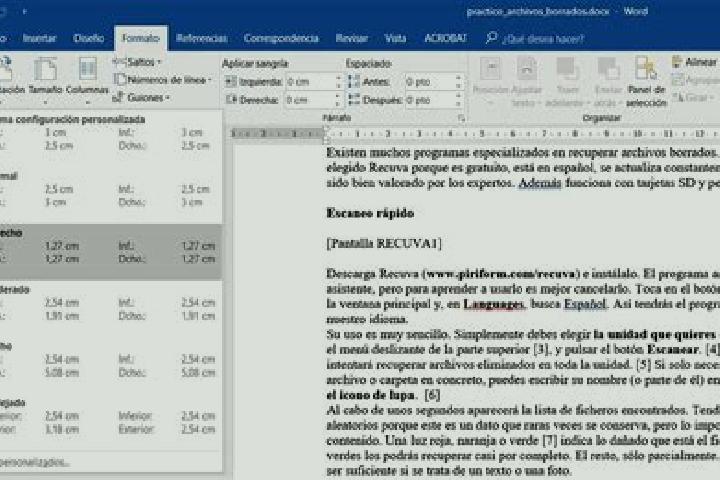The height and width of the screenshot is (480, 720).
Task: Switch to the Insertar ribbon tab
Action: (x=39, y=38)
